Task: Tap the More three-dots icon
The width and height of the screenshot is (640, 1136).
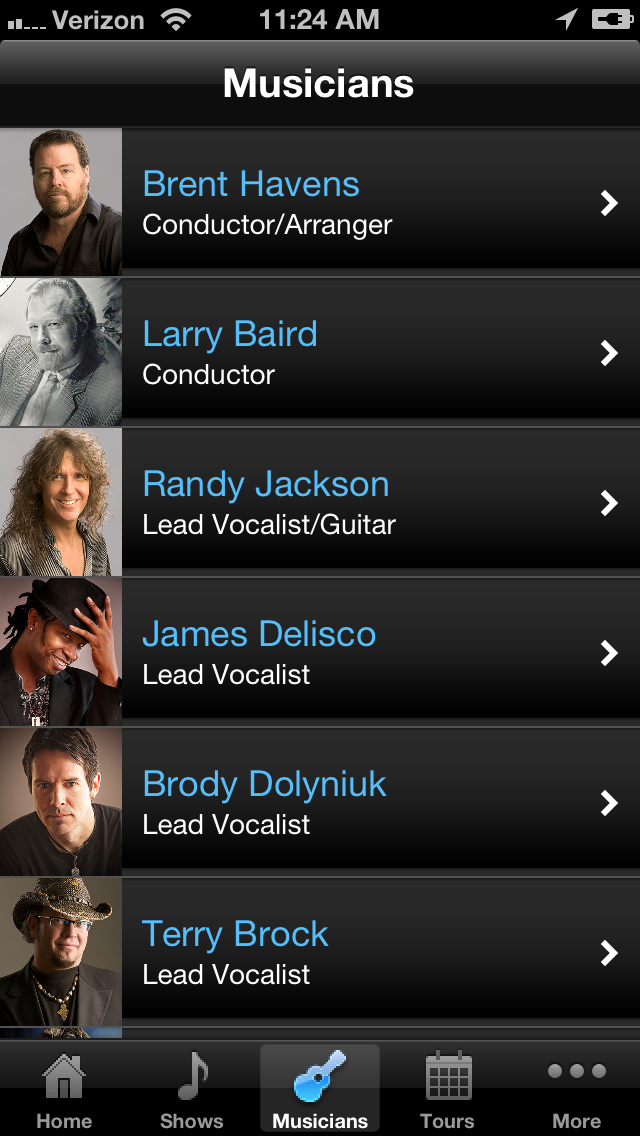Action: click(577, 1072)
